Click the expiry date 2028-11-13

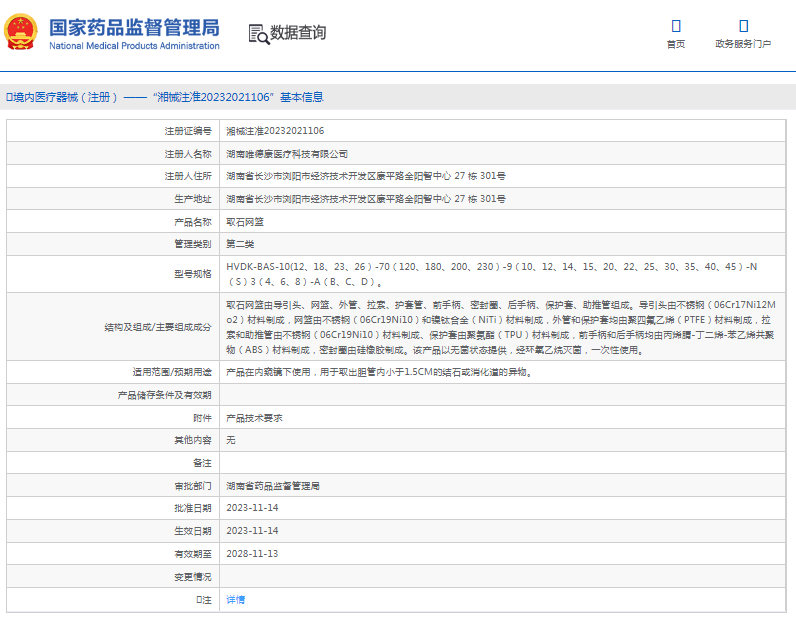coord(252,553)
